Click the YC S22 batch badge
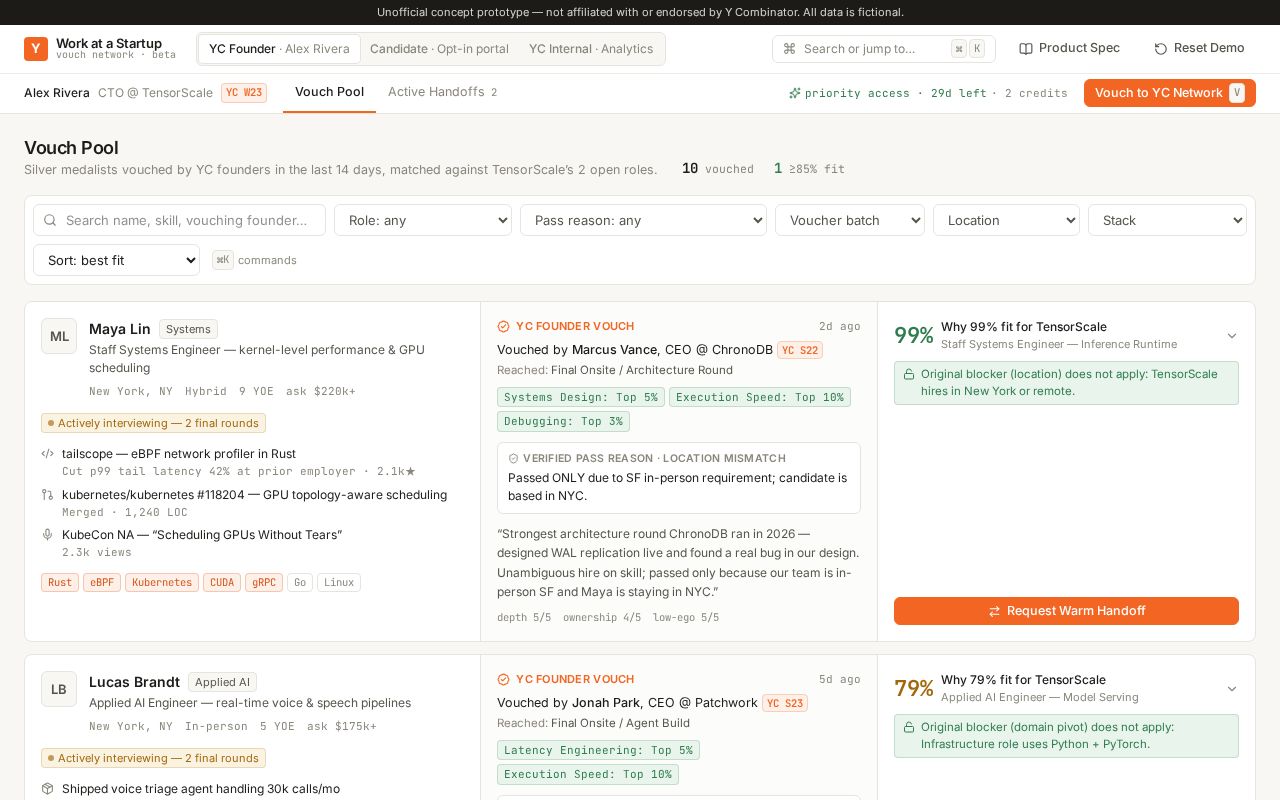Screen dimensions: 1280x800 coord(800,350)
